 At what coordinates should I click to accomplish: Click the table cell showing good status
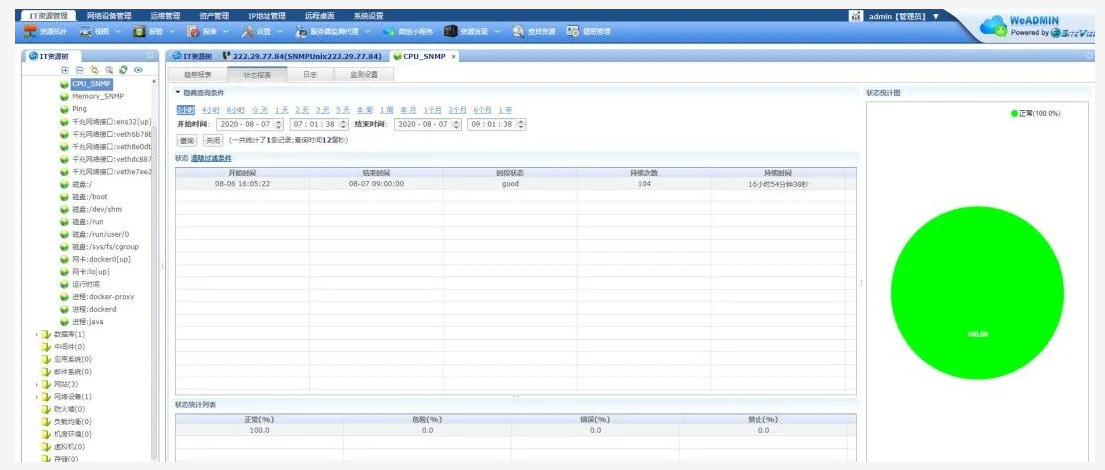tap(510, 184)
